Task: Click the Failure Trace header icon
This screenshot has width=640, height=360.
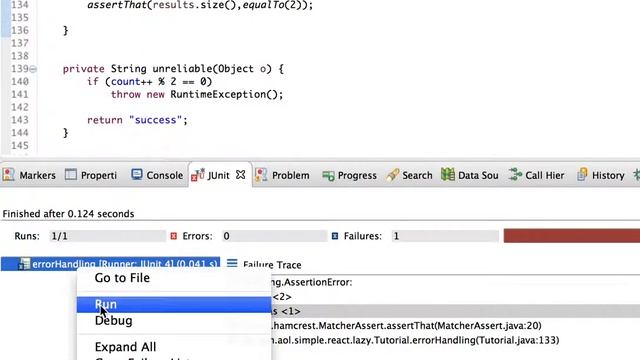Action: 232,263
